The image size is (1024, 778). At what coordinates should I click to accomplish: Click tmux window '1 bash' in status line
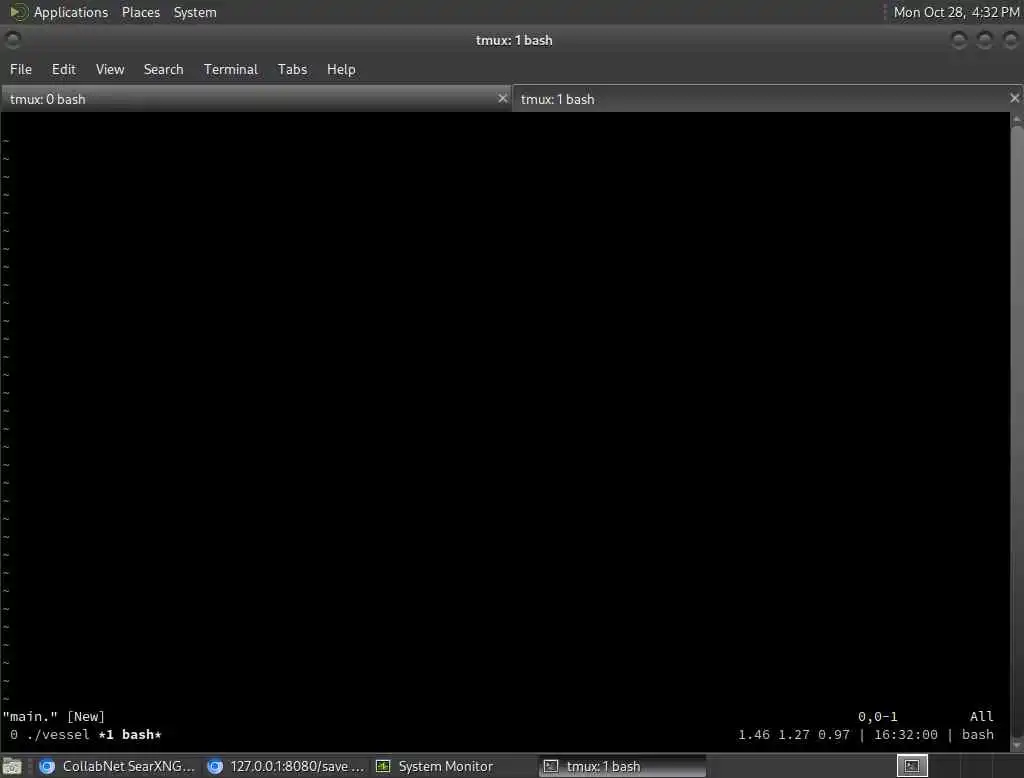pyautogui.click(x=129, y=735)
